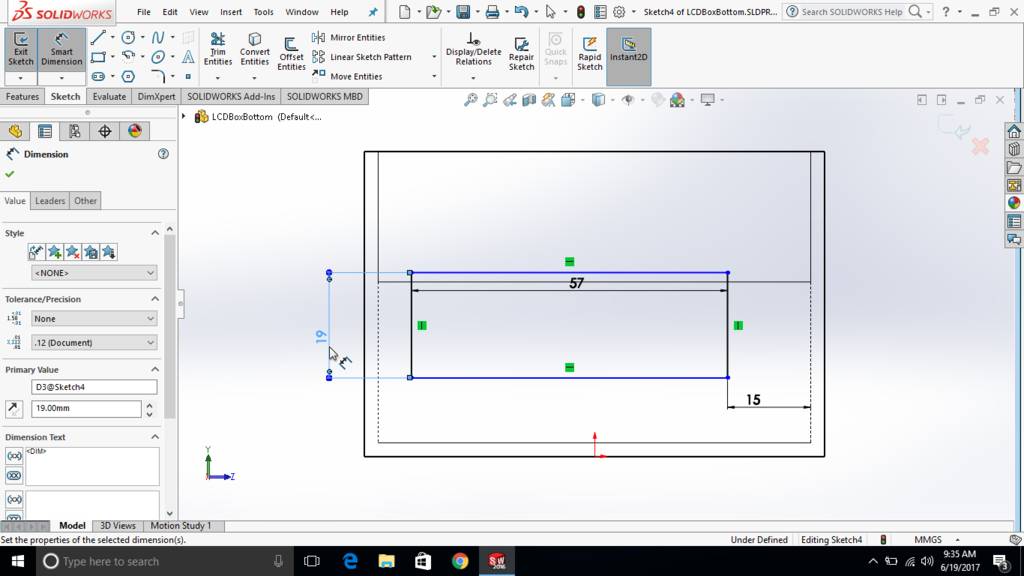Open Windows Start menu
Screen dimensions: 1024x576
[x=18, y=561]
